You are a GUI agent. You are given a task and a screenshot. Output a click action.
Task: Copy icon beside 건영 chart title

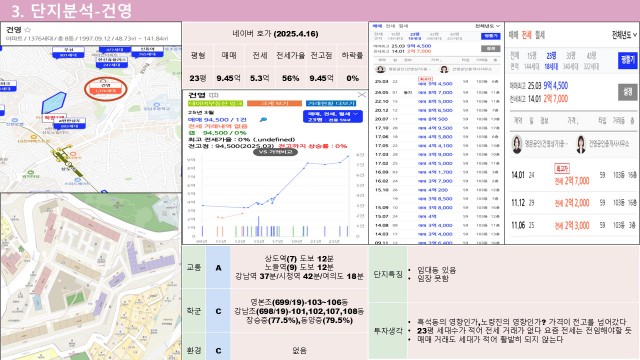[x=214, y=95]
